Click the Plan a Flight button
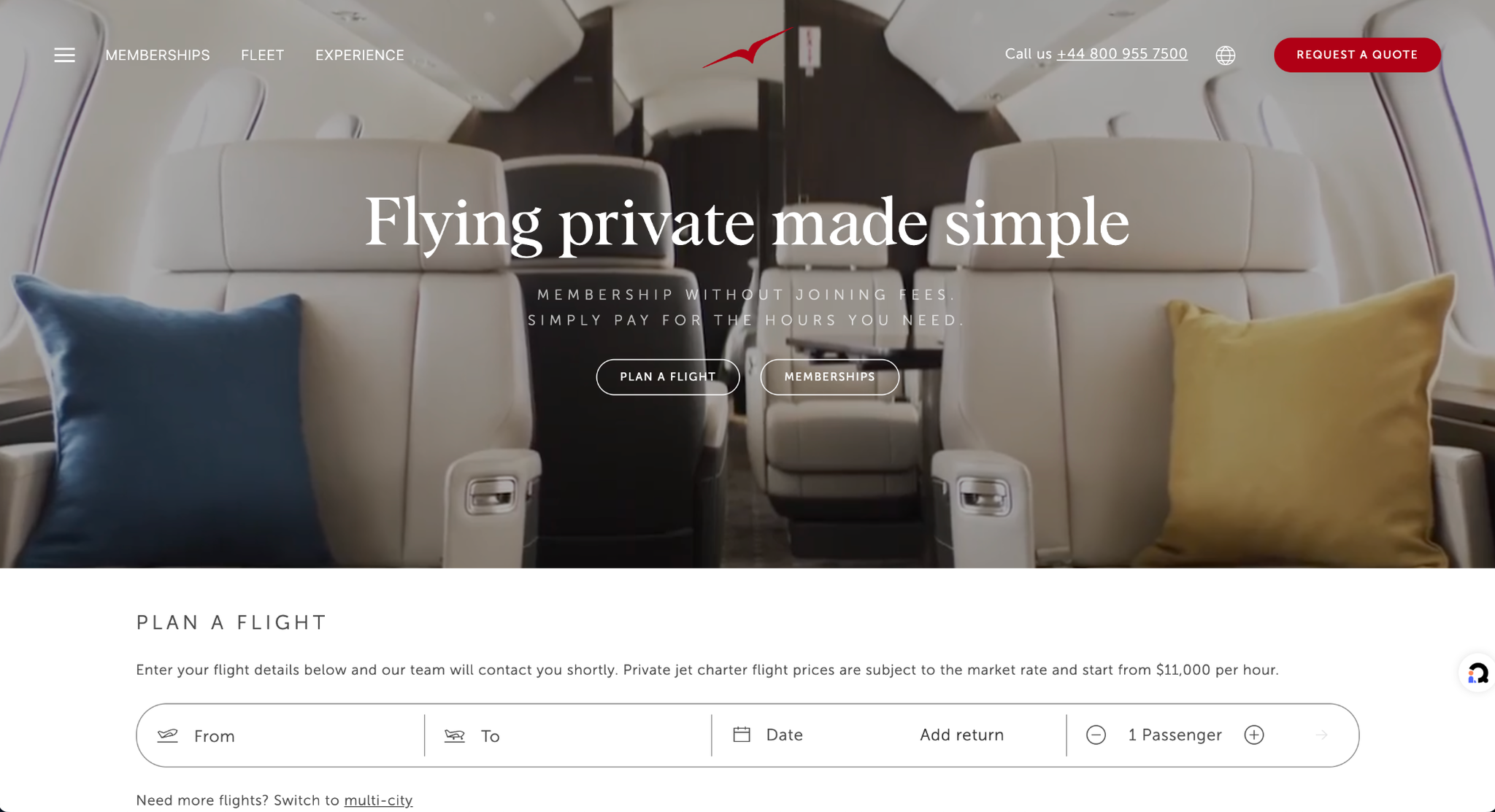The image size is (1495, 812). [x=668, y=376]
